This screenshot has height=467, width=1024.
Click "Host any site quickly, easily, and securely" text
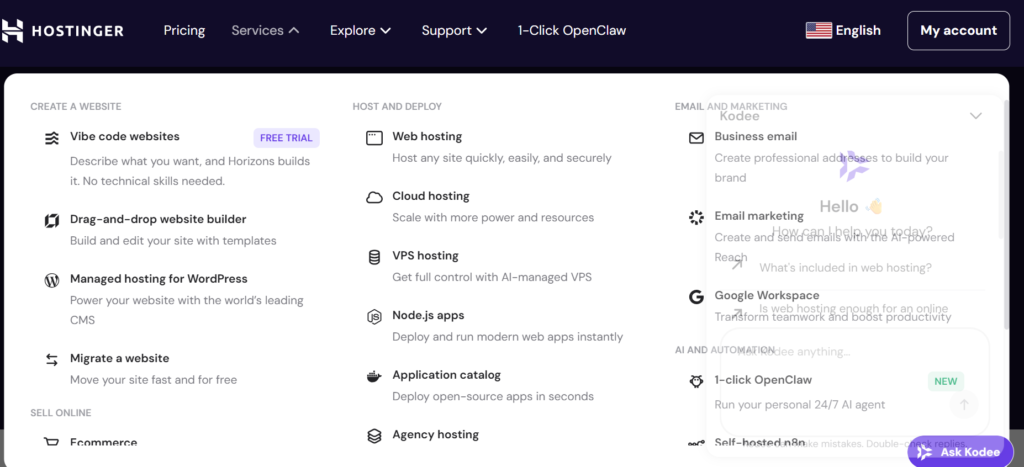[502, 158]
